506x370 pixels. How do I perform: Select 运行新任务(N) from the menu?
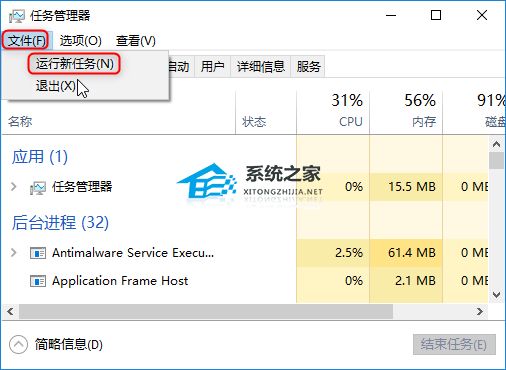point(75,63)
